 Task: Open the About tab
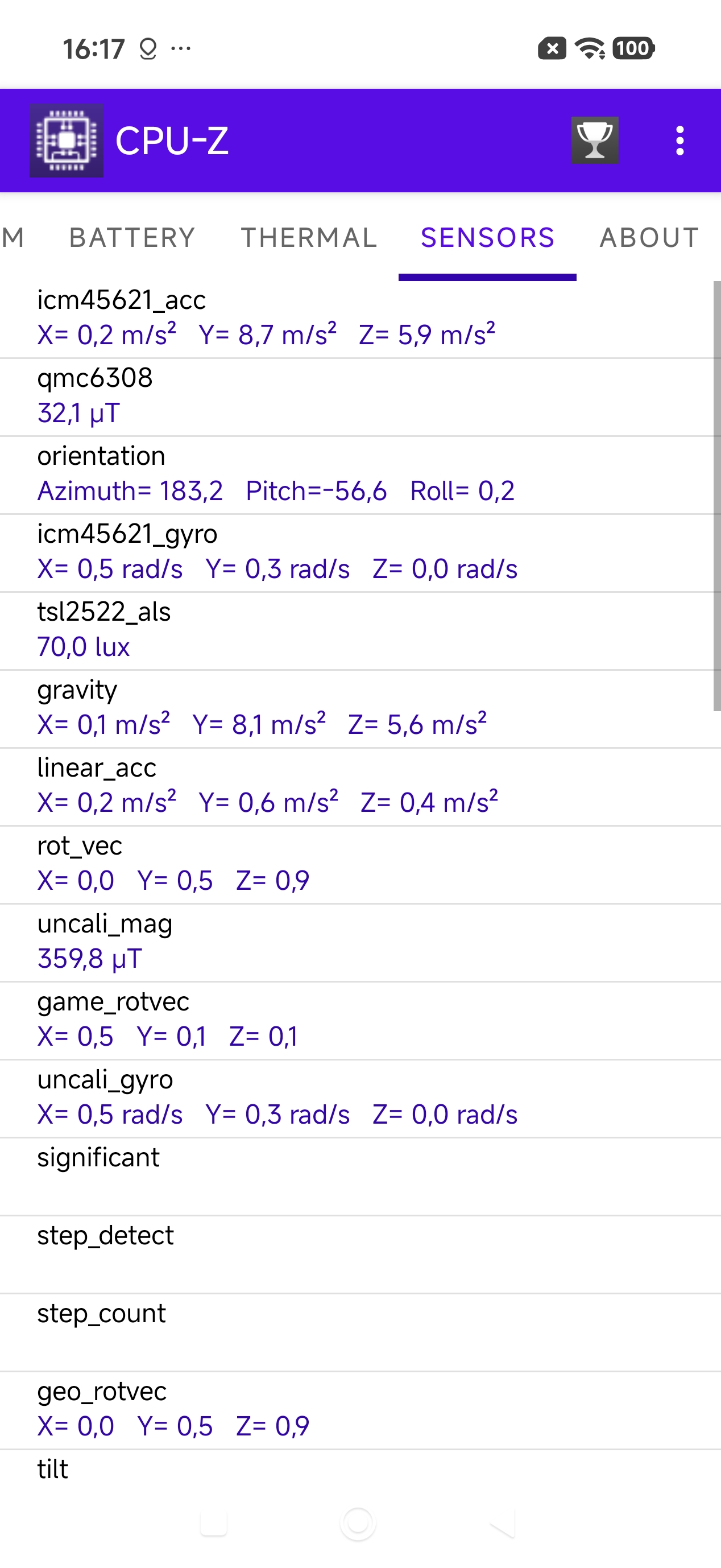649,237
